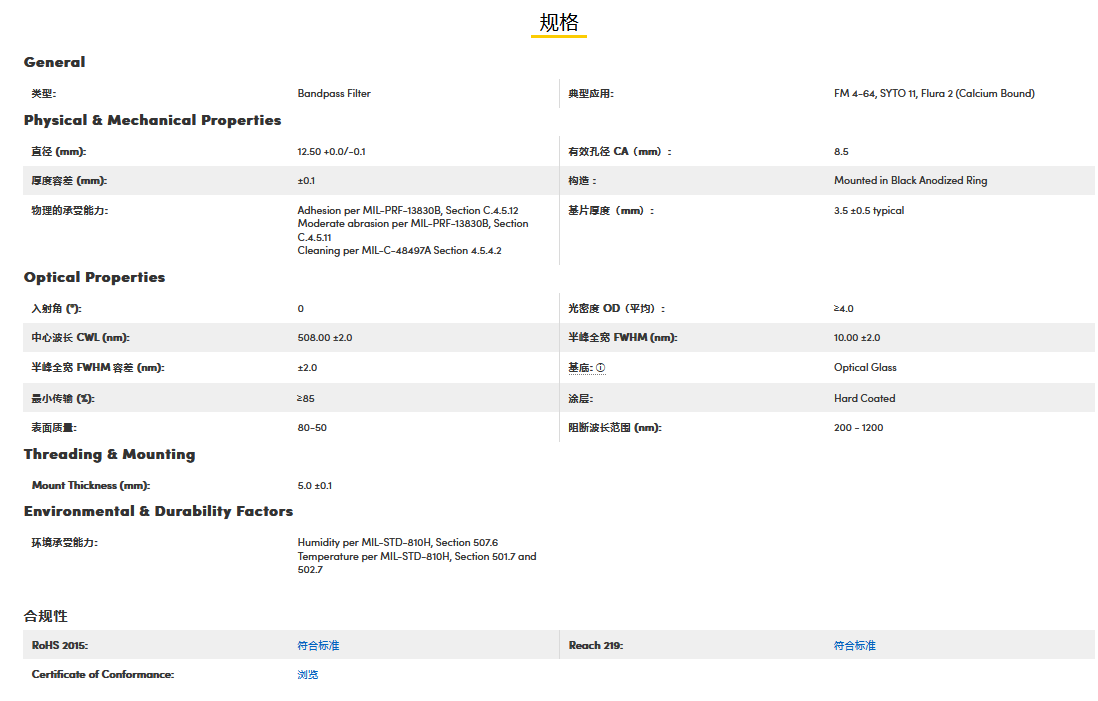Click the Physical & Mechanical Properties heading
Image resolution: width=1098 pixels, height=701 pixels.
point(152,120)
